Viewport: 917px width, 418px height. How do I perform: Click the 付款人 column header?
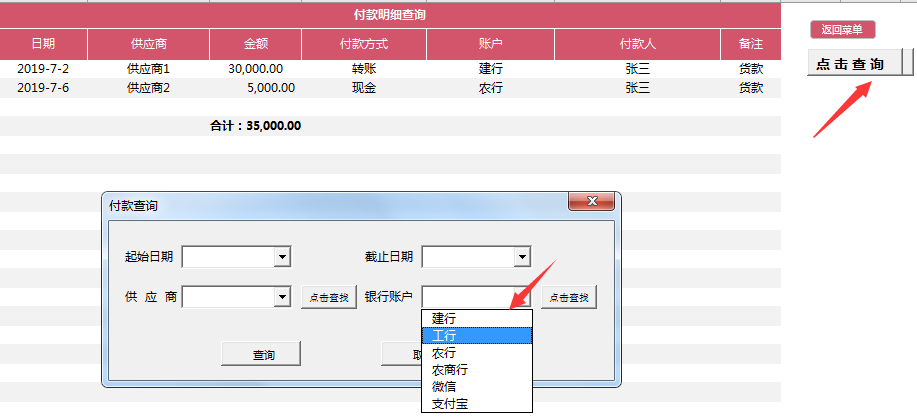click(637, 44)
